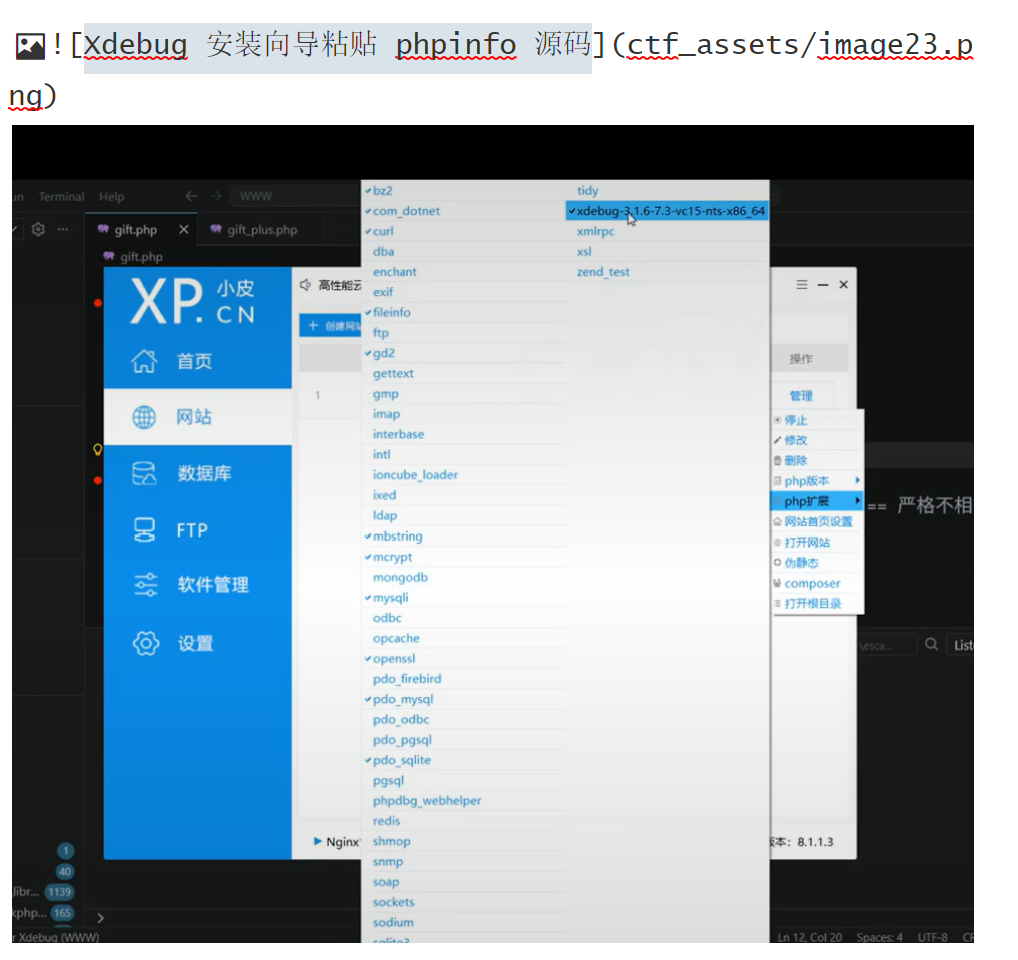1018x960 pixels.
Task: Click the WWW search box in editor
Action: (295, 196)
